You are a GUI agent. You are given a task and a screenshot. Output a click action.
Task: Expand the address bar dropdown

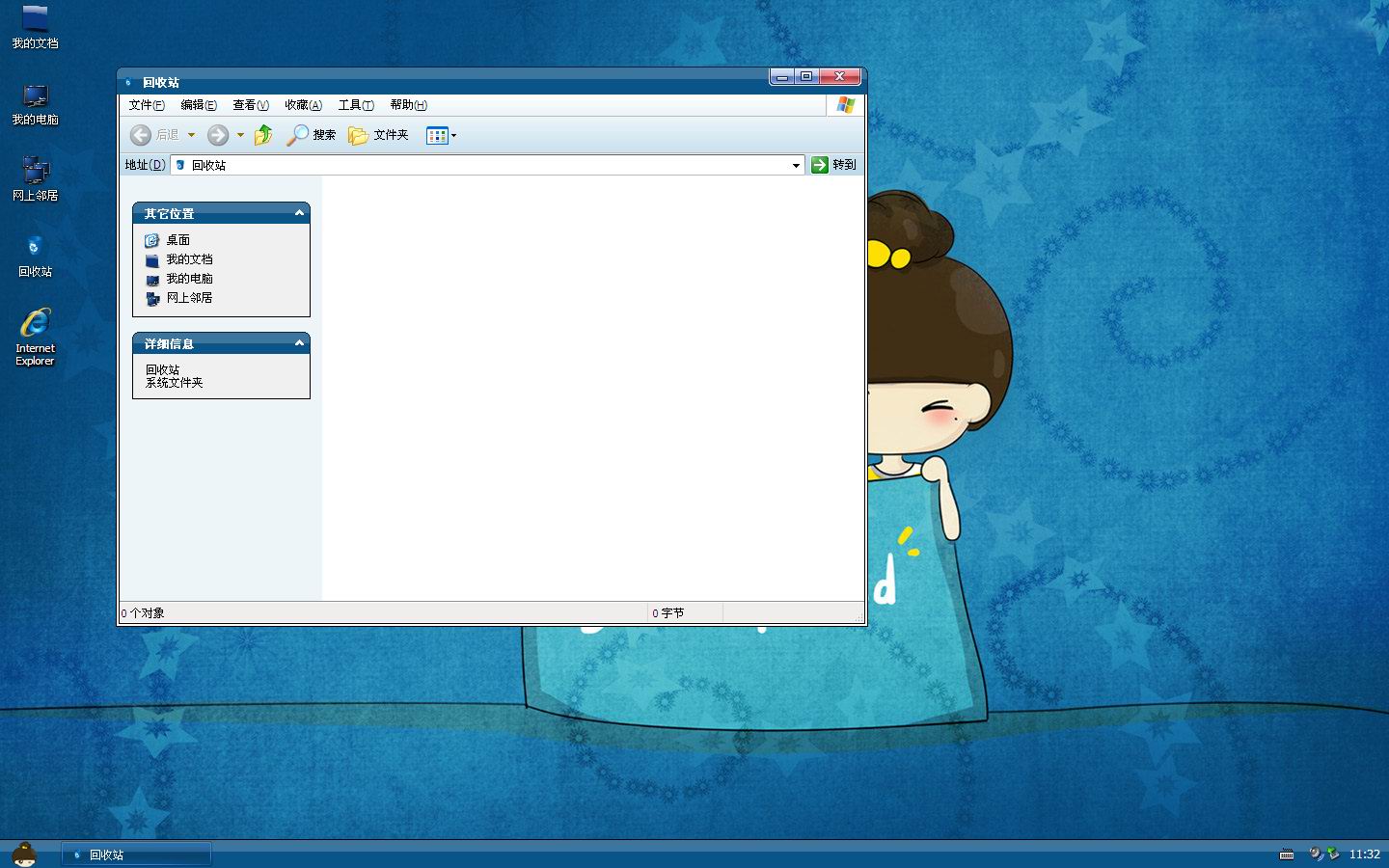tap(796, 165)
